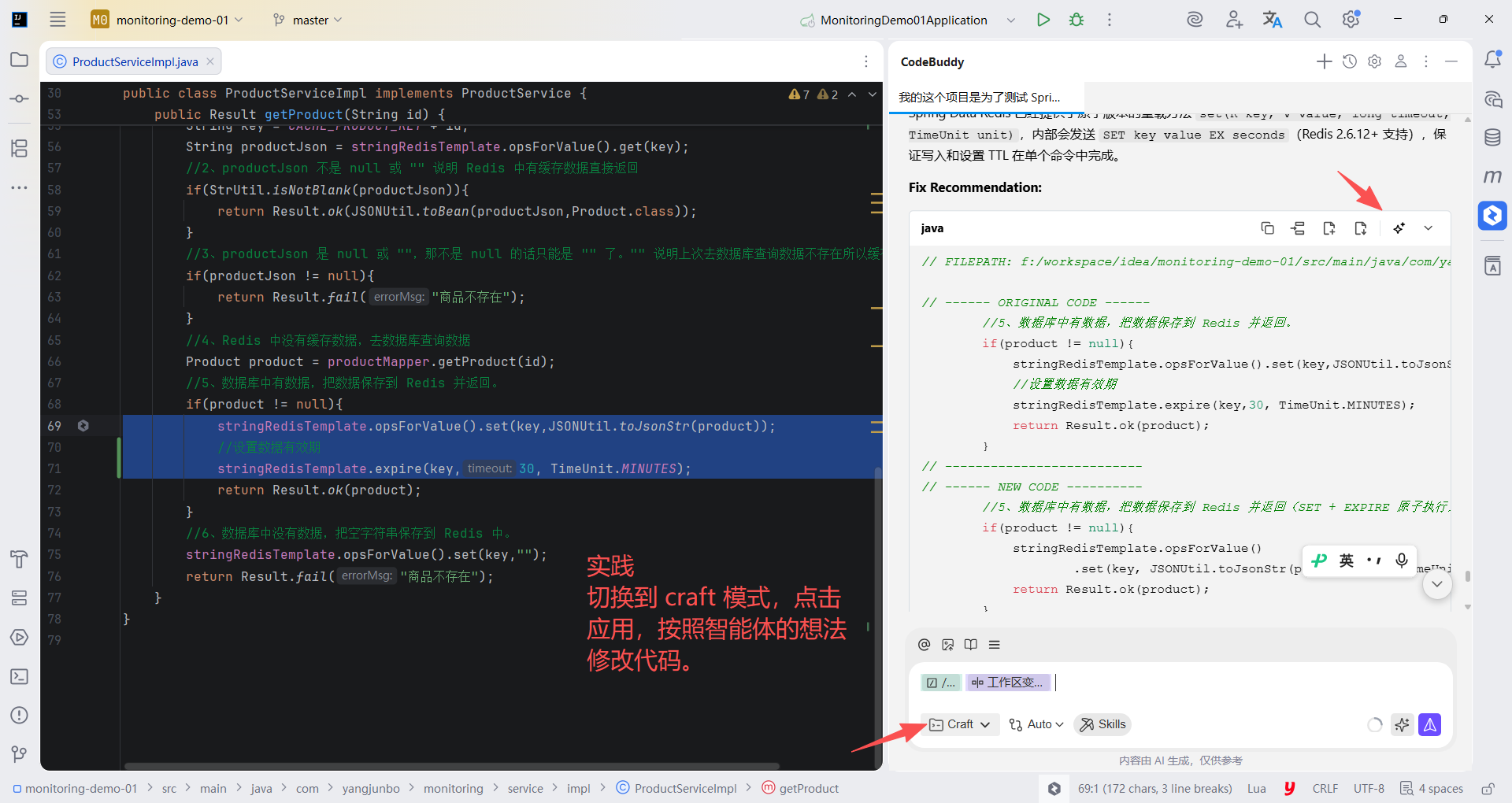1512x803 pixels.
Task: Expand the run configuration dropdown
Action: 1010,20
